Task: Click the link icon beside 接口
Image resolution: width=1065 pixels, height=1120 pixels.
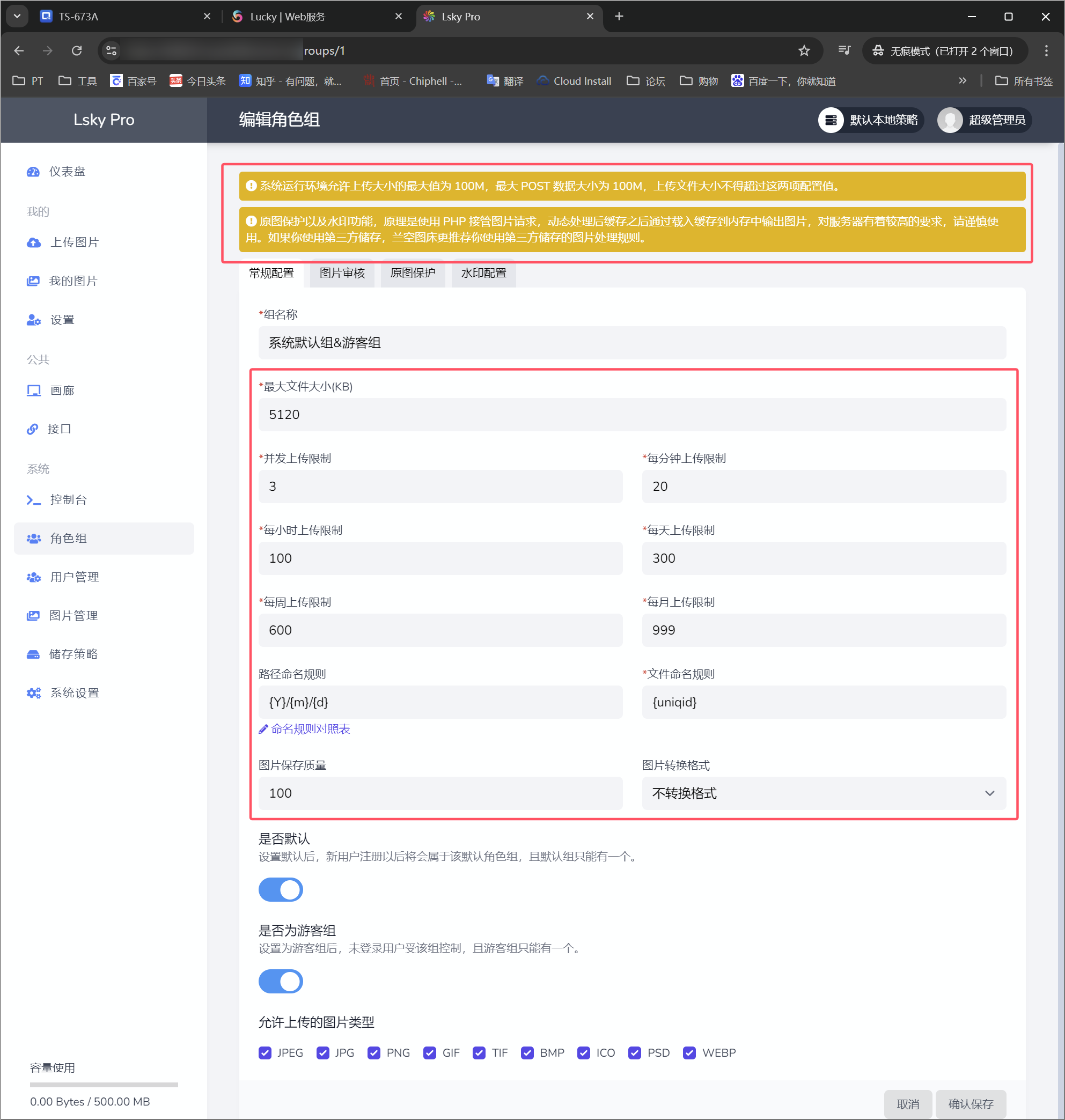Action: click(x=32, y=429)
